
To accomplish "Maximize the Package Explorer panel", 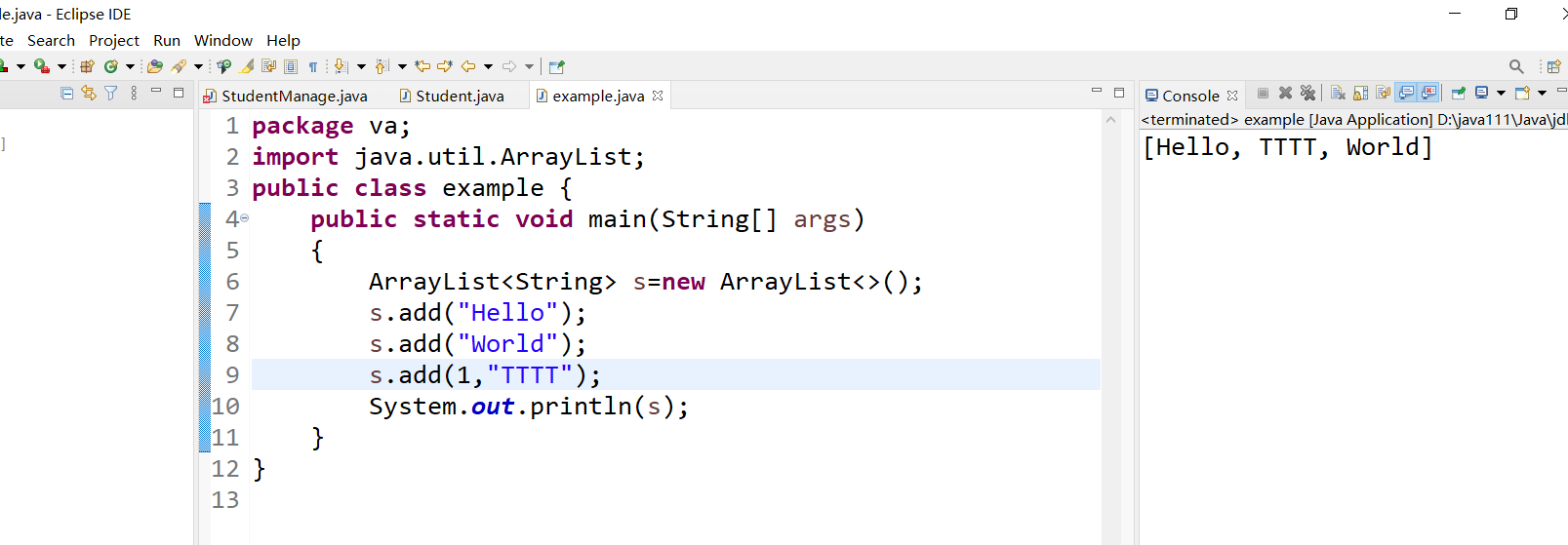I will coord(179,93).
